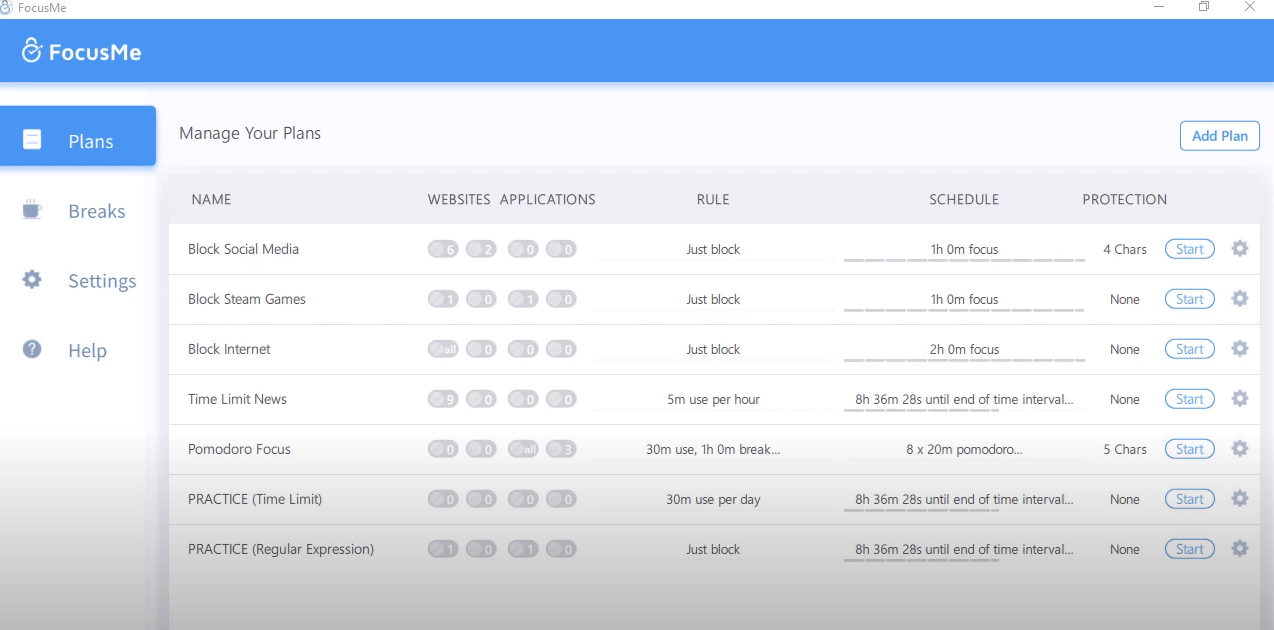Start the Block Internet plan

[1190, 349]
